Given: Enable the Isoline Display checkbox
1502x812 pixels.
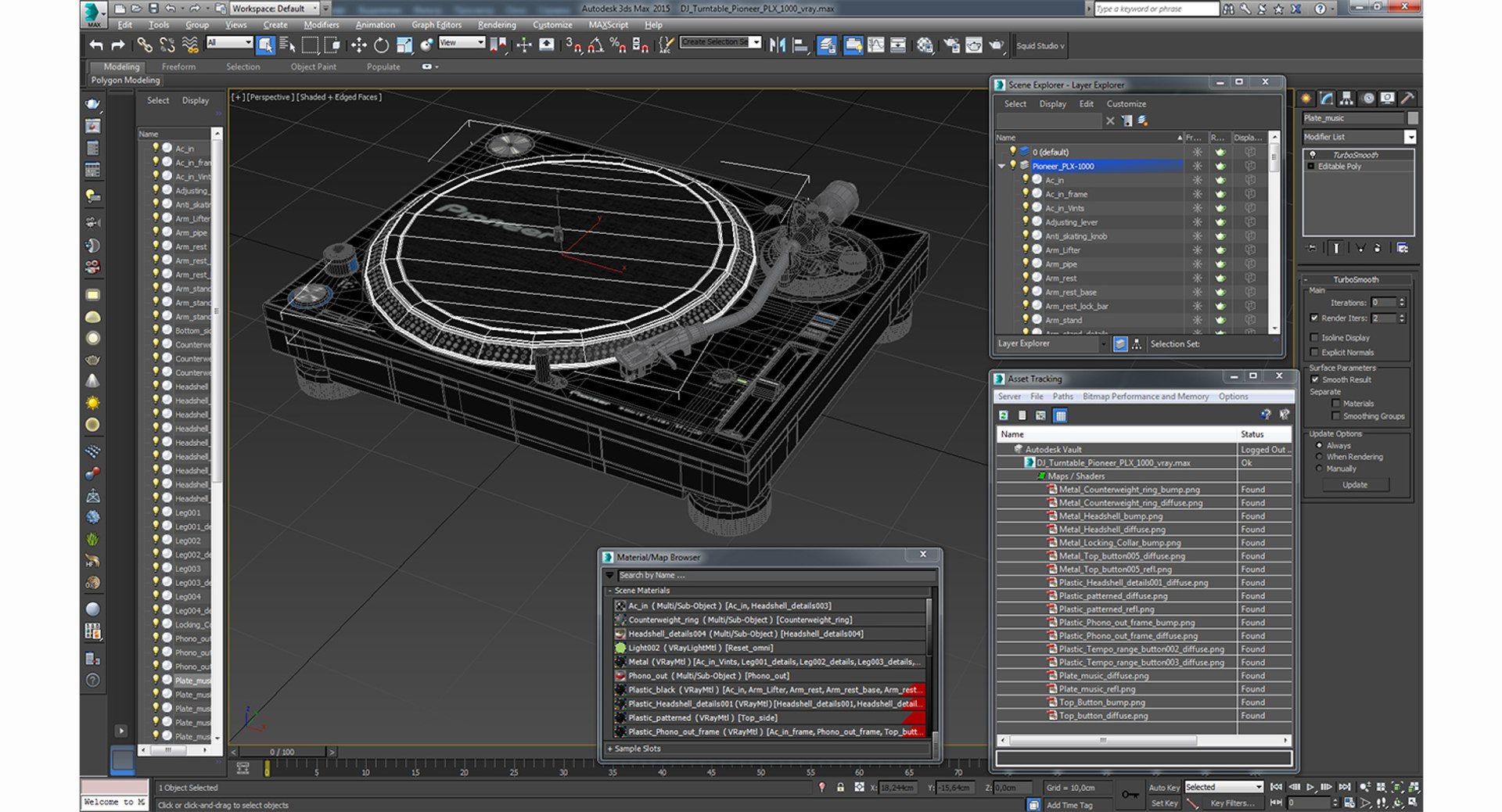Looking at the screenshot, I should click(x=1315, y=338).
